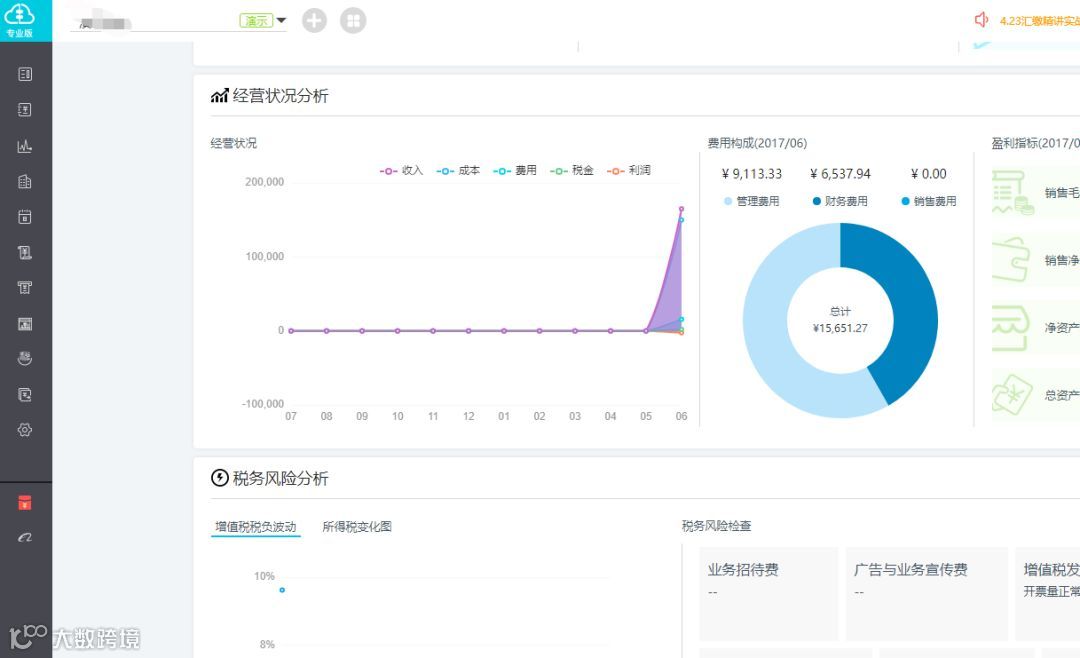Click the gray plus circle button
Viewport: 1080px width, 658px height.
point(314,20)
